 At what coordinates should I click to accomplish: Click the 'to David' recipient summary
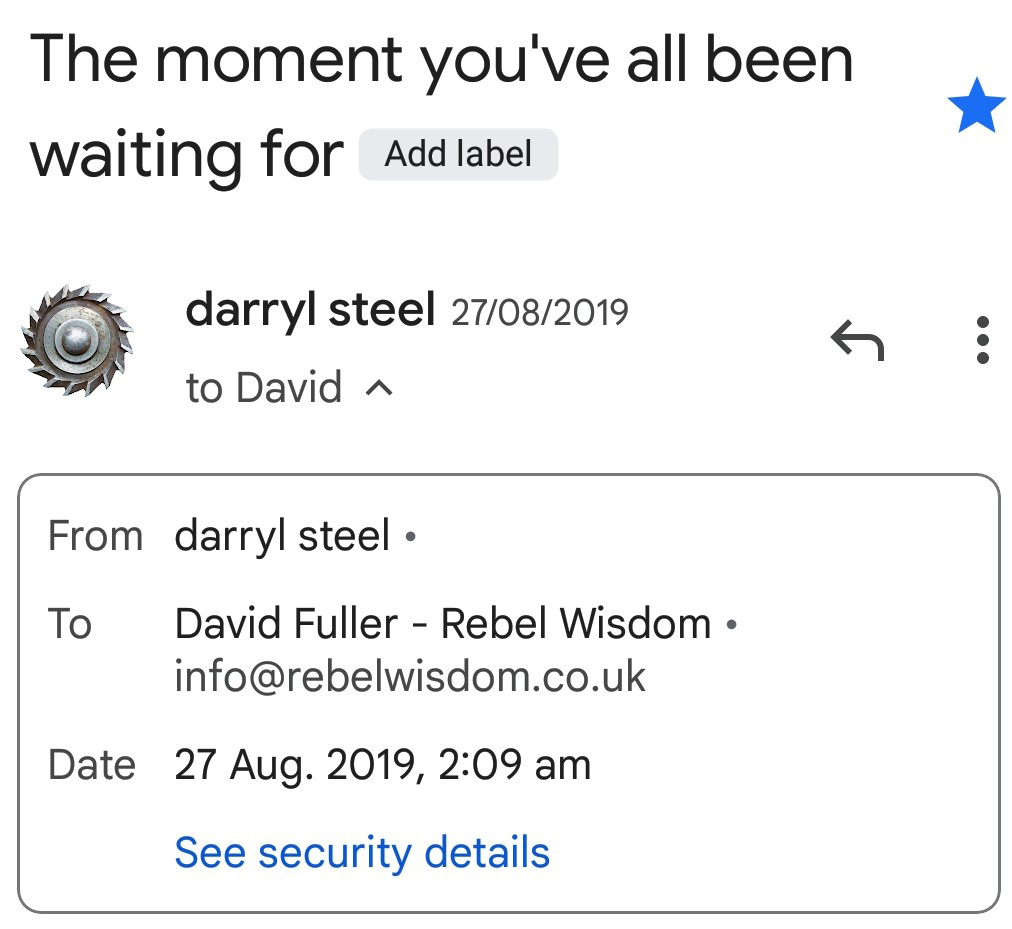[x=264, y=388]
